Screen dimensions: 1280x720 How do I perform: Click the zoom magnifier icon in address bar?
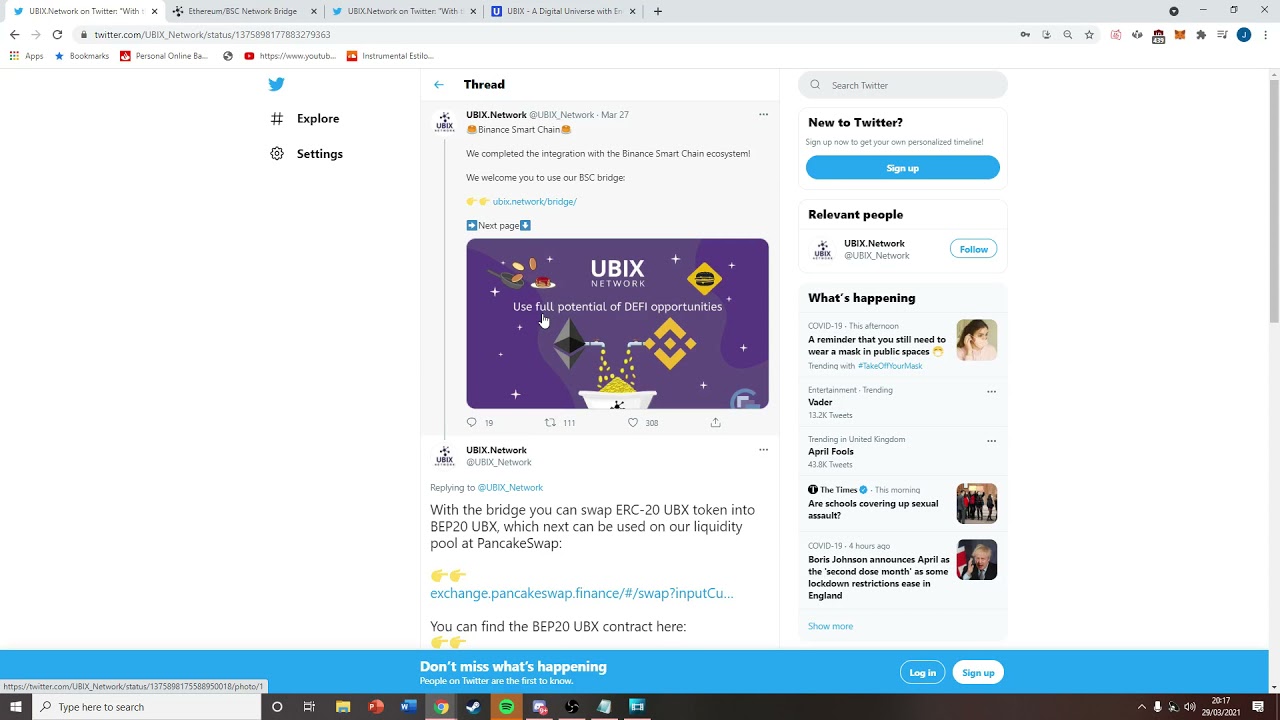1067,35
